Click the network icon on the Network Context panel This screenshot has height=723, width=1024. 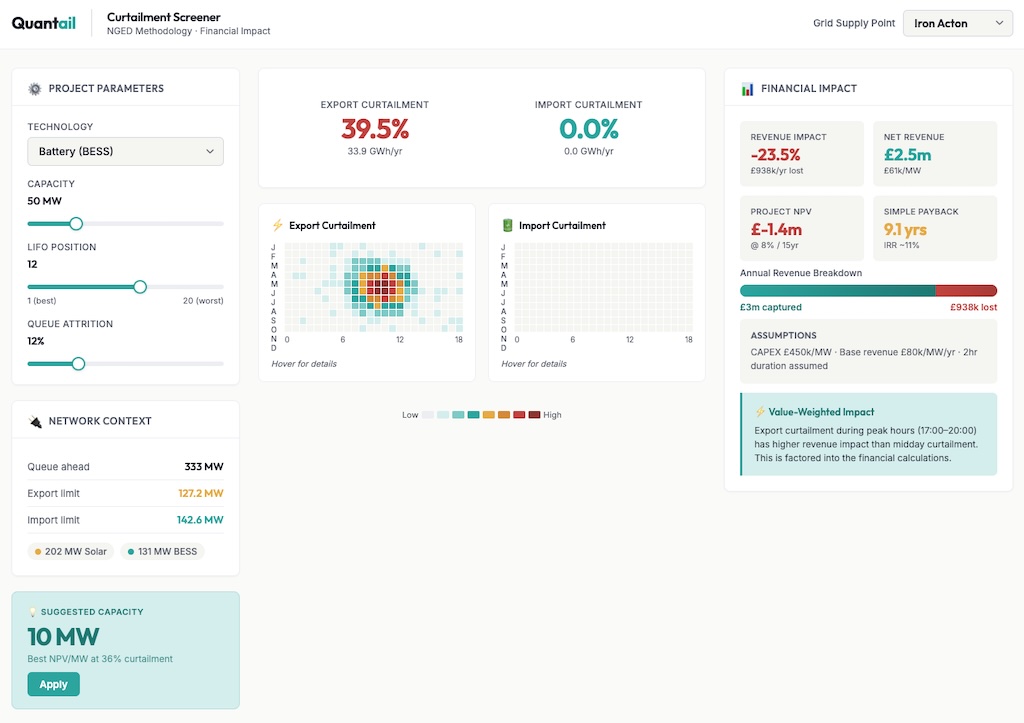(x=33, y=420)
